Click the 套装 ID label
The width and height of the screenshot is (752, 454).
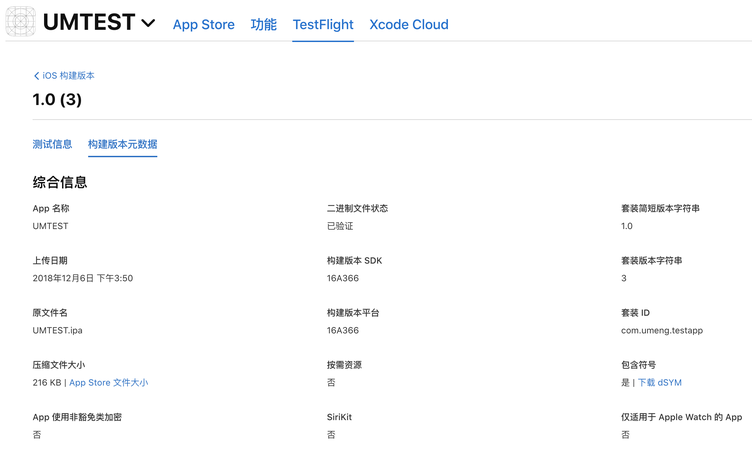635,313
